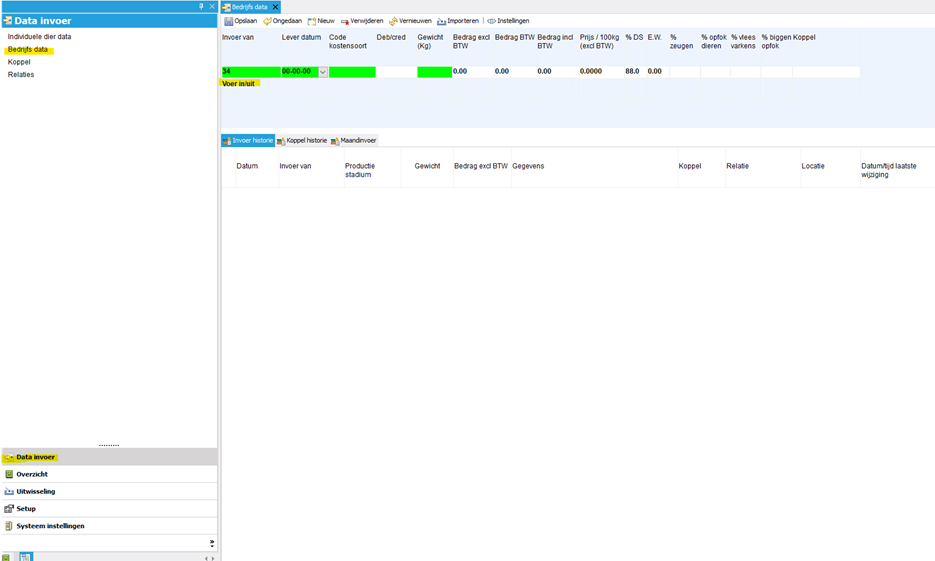
Task: Click the Overzicht navigation icon
Action: click(x=9, y=474)
